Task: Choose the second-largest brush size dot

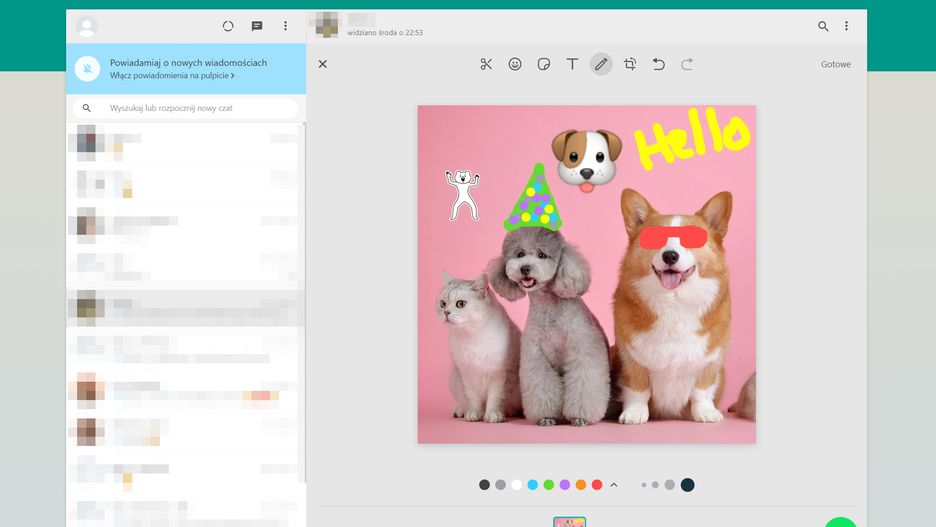Action: (670, 485)
